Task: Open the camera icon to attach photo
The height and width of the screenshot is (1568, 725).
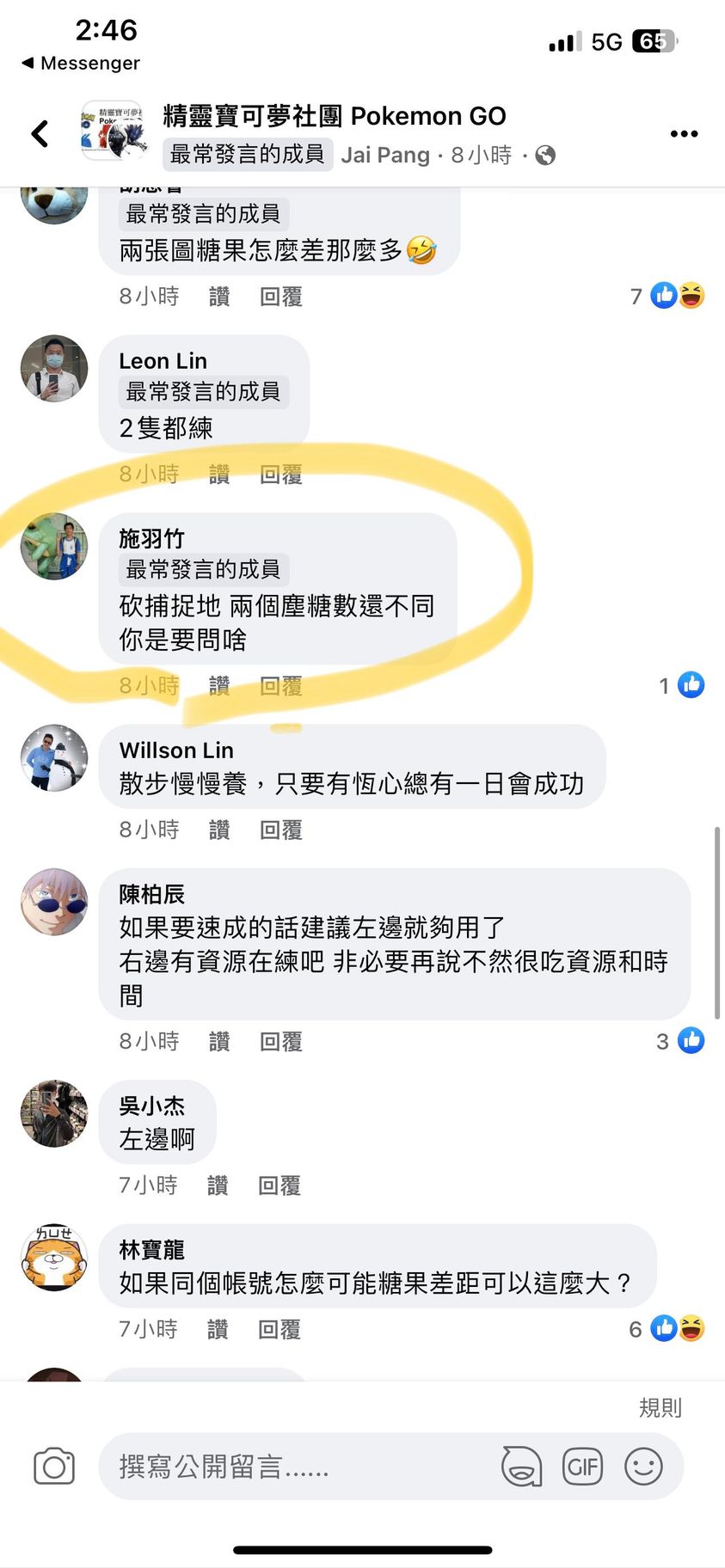Action: (54, 1466)
